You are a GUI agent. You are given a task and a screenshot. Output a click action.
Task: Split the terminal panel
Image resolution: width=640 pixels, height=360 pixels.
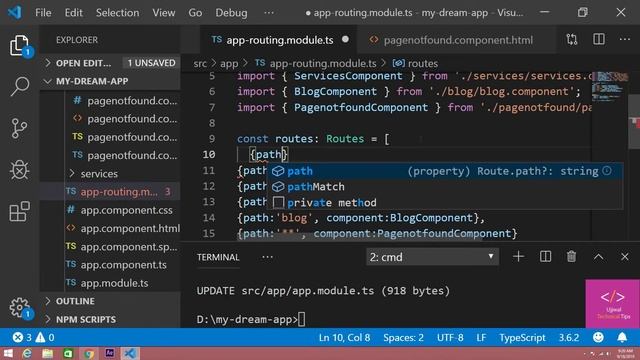point(545,257)
